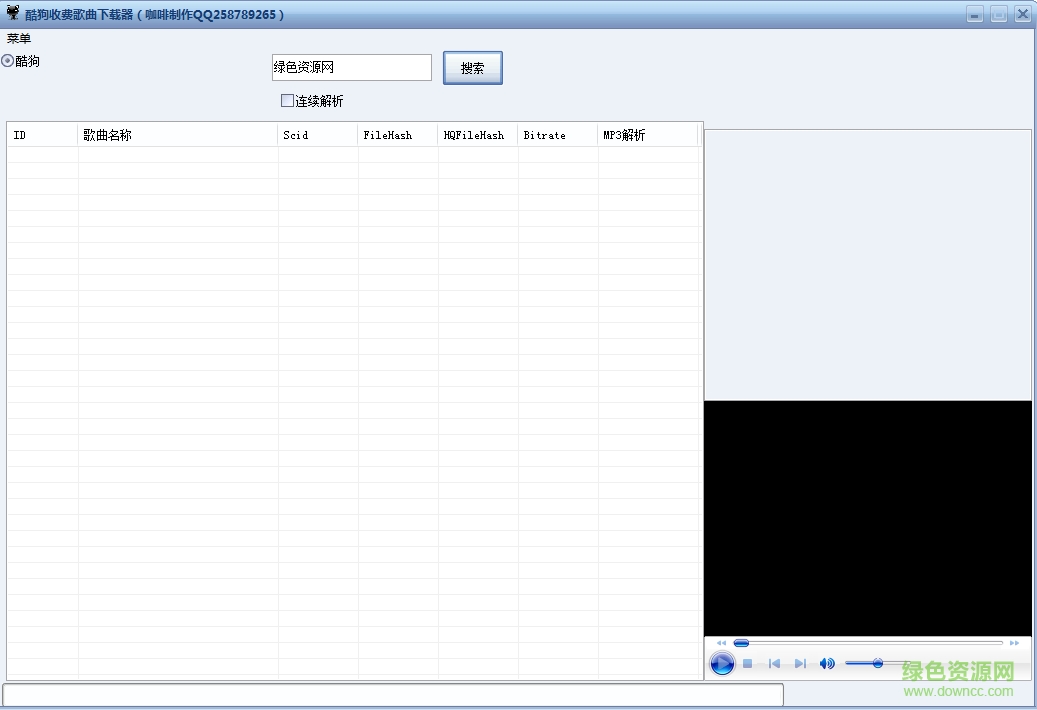The width and height of the screenshot is (1037, 710).
Task: Click the MP3解析 column header
Action: [x=648, y=134]
